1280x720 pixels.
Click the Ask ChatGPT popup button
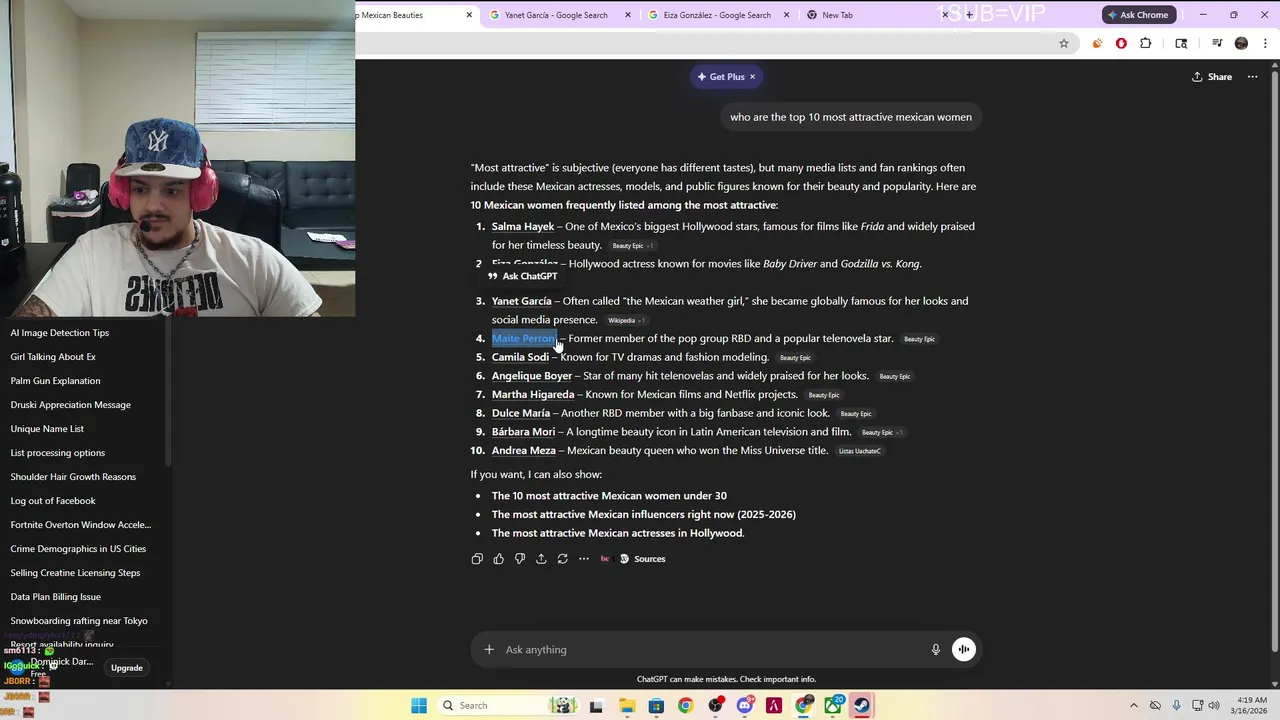(522, 276)
